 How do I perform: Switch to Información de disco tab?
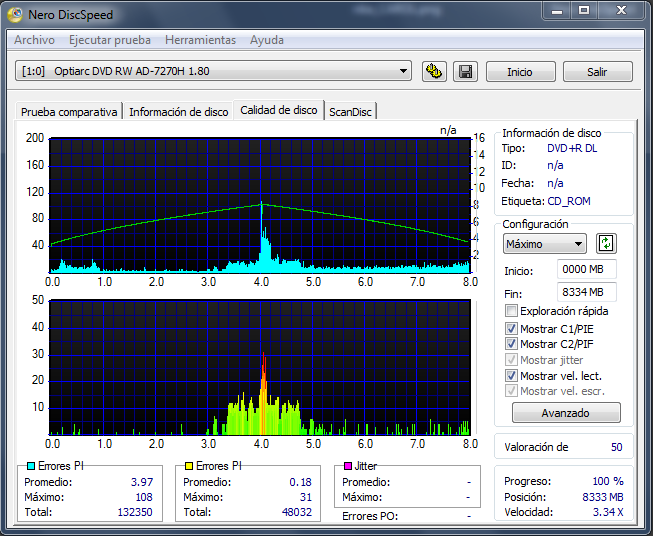pos(178,112)
